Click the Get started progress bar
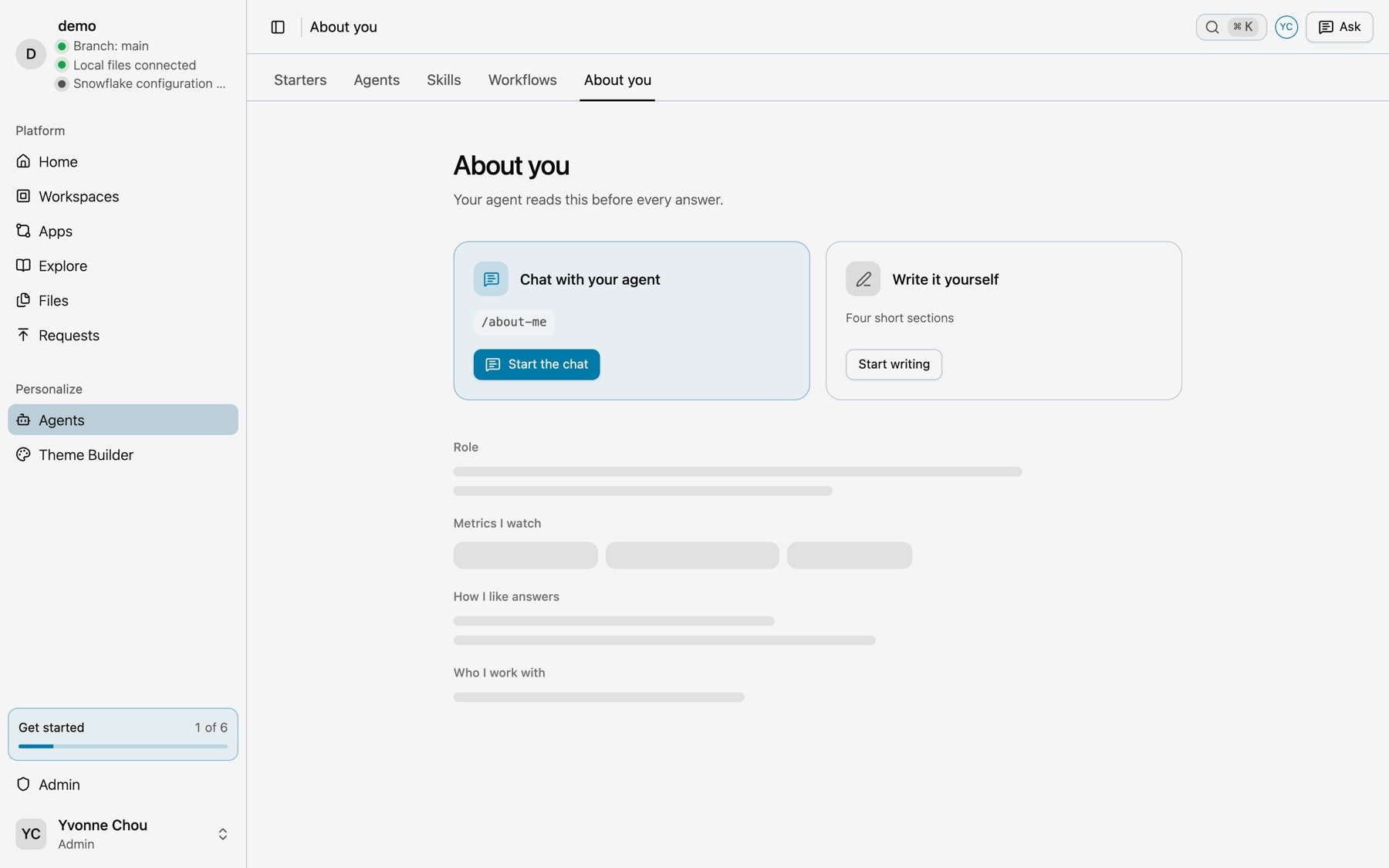 tap(123, 746)
